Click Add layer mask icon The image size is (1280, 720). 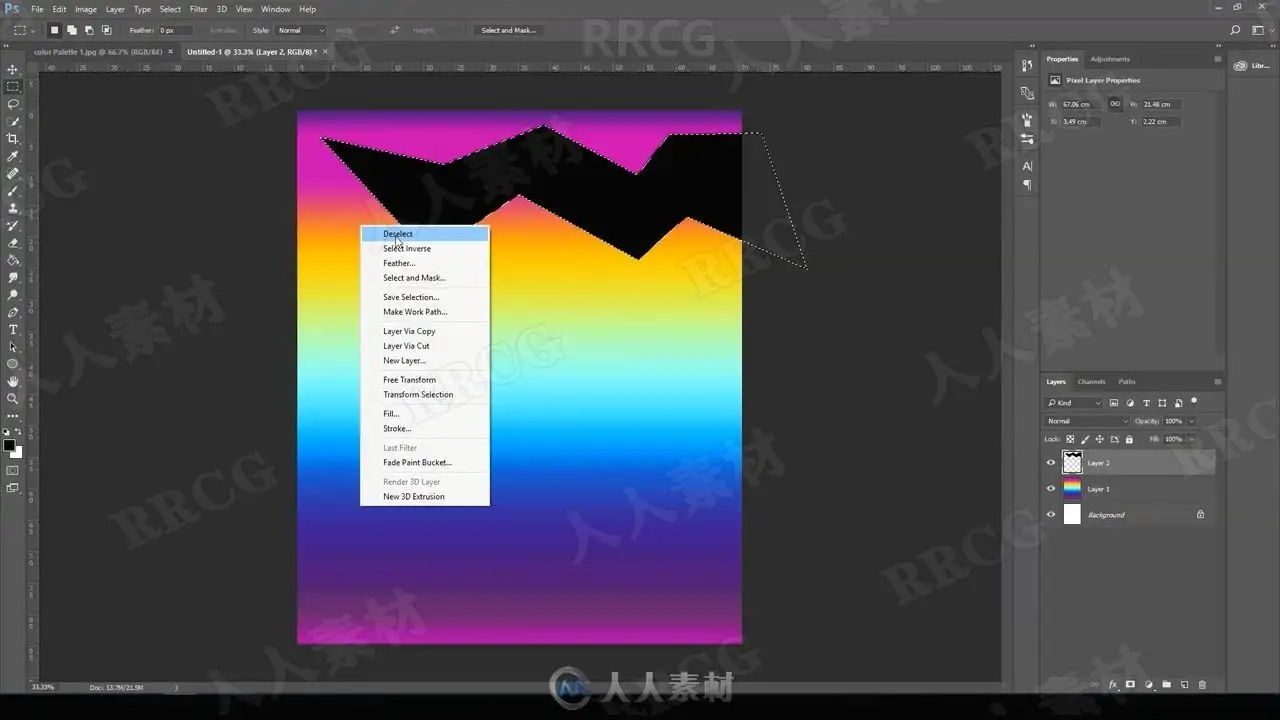click(1130, 685)
